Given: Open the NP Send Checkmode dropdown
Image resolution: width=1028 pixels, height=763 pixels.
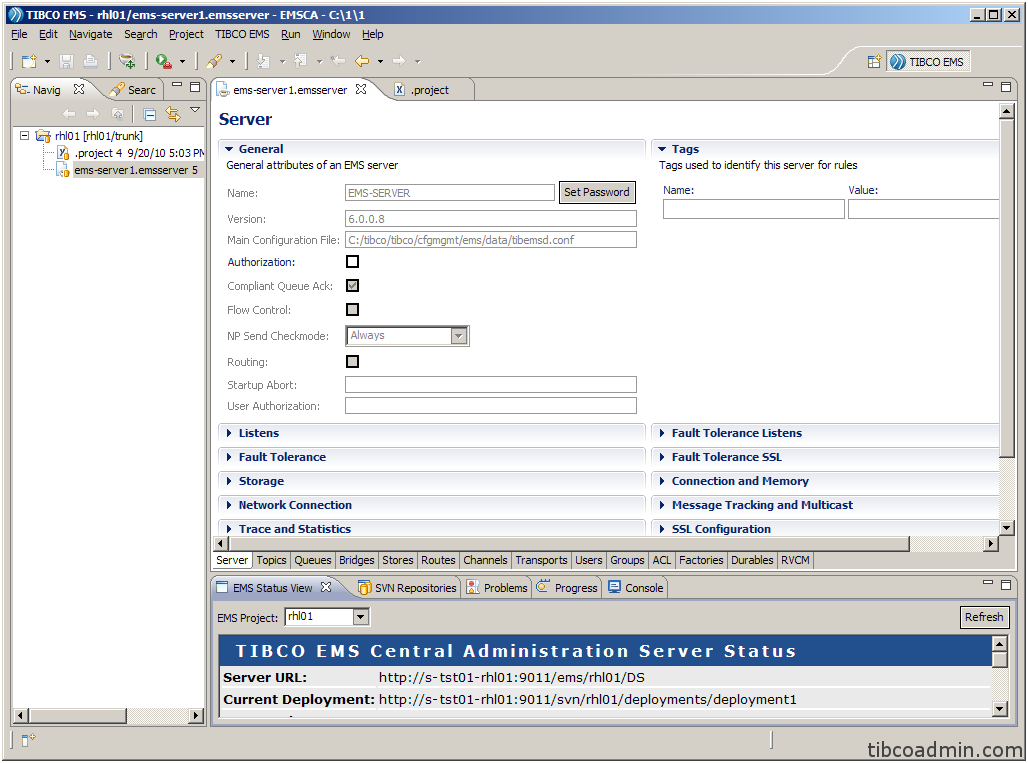Looking at the screenshot, I should coord(459,336).
